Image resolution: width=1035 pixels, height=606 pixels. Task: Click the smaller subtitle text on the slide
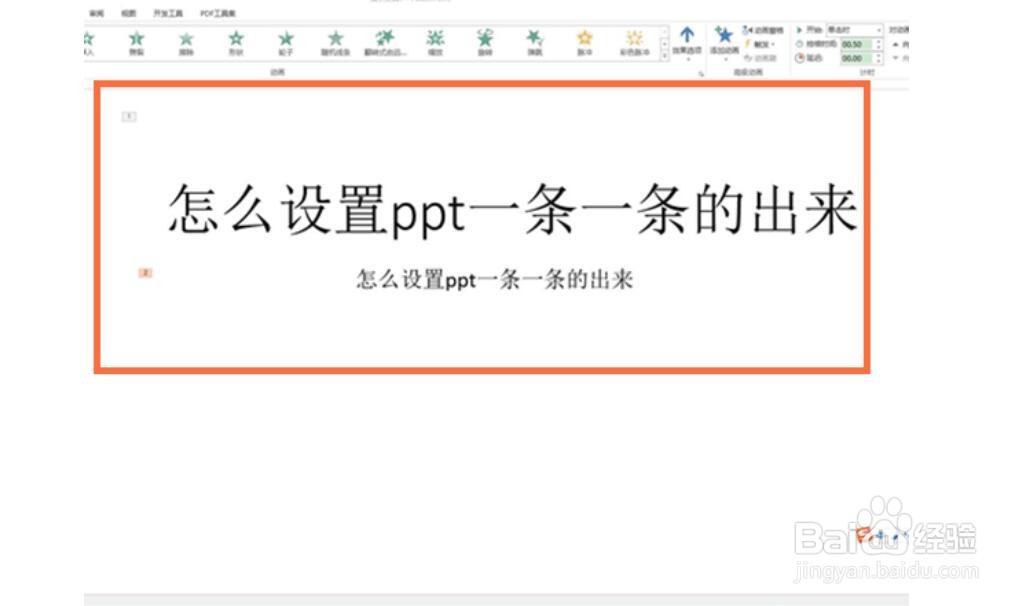click(494, 279)
